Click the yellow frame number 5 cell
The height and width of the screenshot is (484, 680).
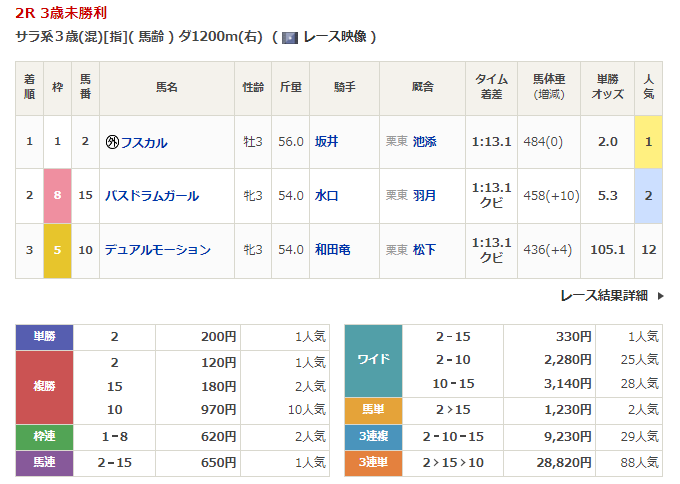(57, 250)
